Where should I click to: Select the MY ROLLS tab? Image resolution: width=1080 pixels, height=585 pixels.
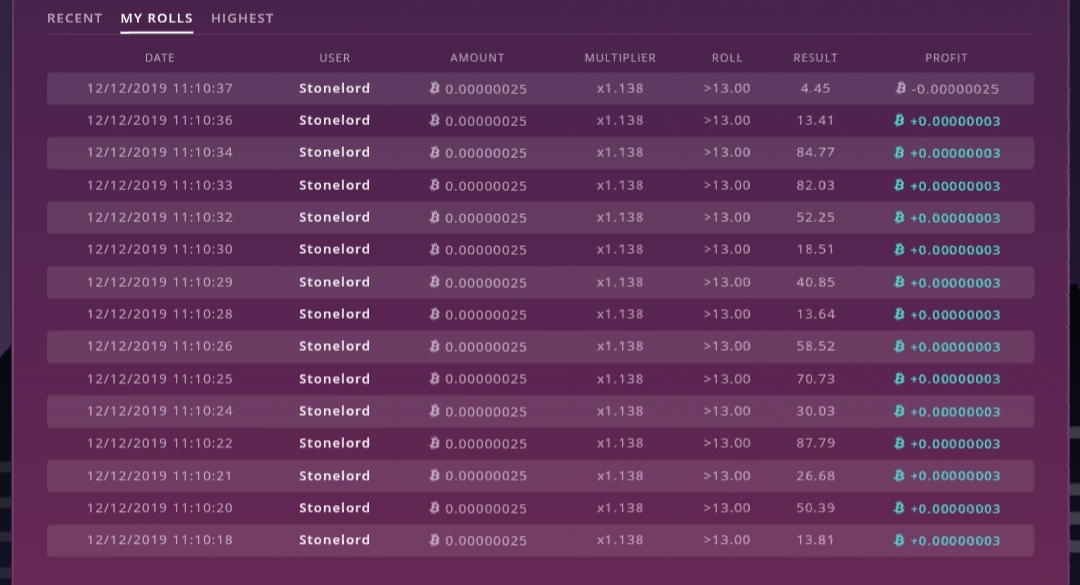(x=156, y=19)
